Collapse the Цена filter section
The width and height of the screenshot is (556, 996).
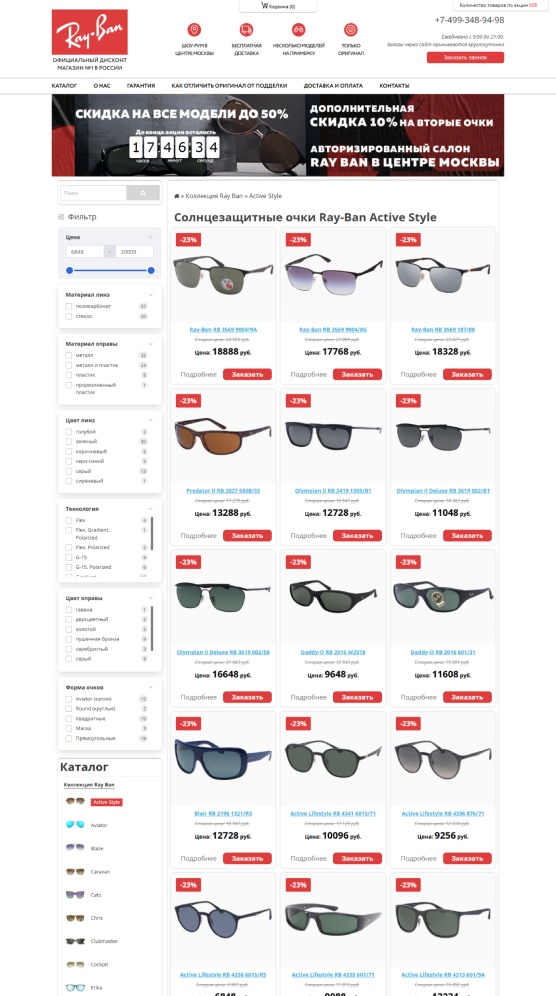(x=151, y=237)
